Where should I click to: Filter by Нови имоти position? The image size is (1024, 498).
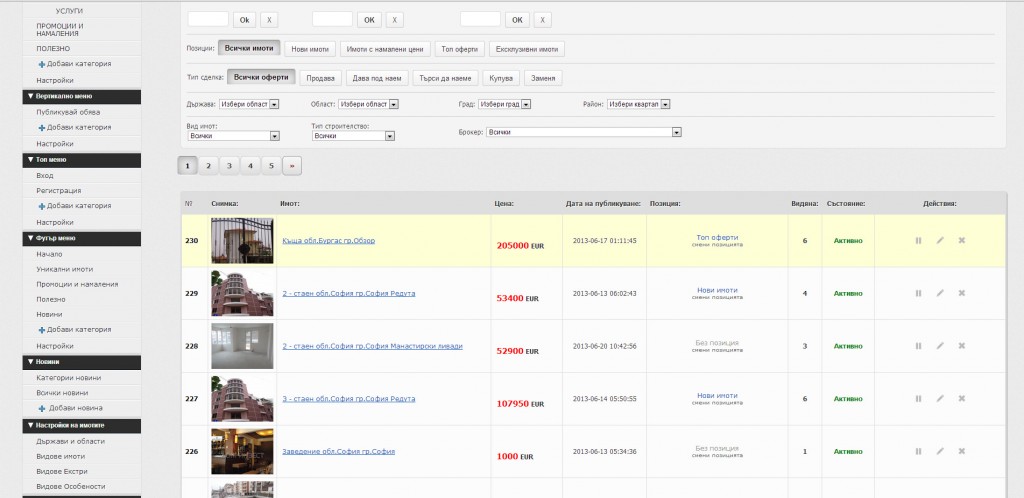[310, 49]
